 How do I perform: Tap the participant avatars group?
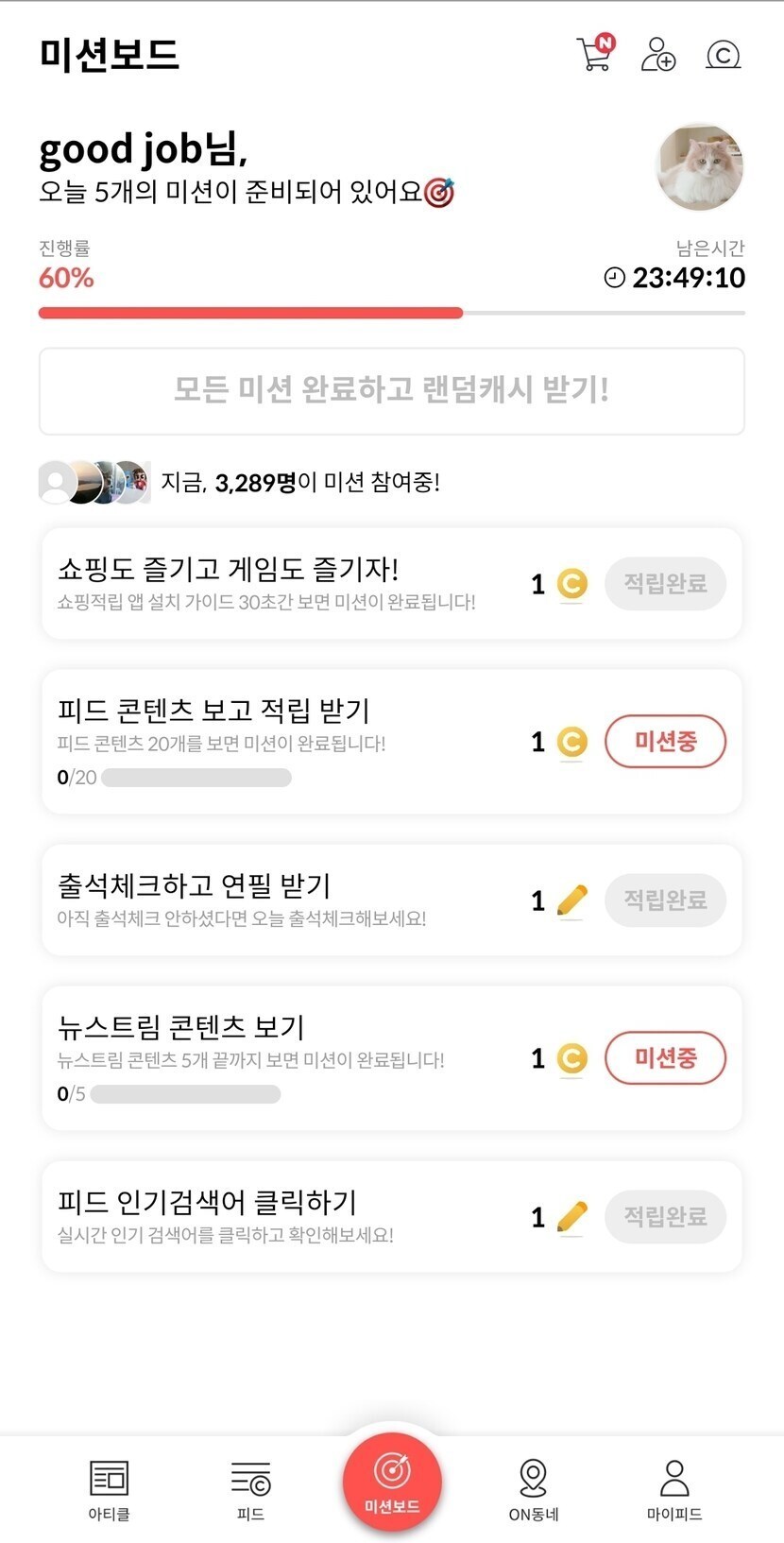click(94, 482)
